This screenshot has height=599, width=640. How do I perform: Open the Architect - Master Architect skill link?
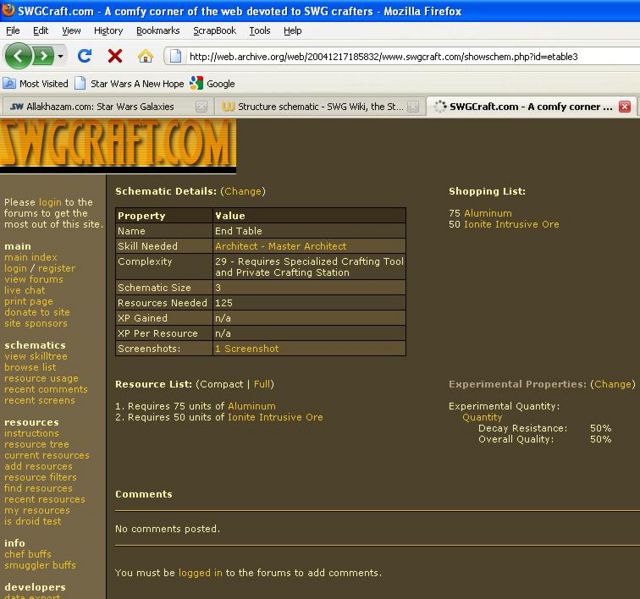[x=281, y=246]
